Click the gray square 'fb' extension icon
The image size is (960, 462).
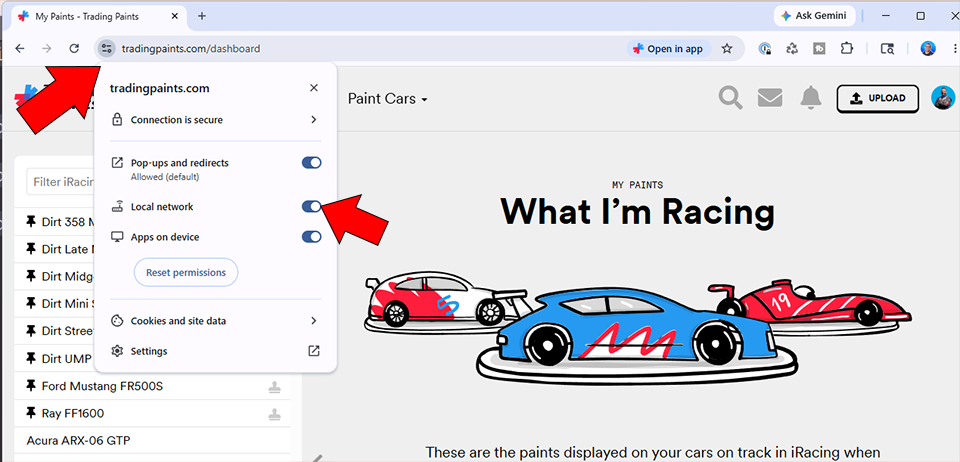pos(819,49)
